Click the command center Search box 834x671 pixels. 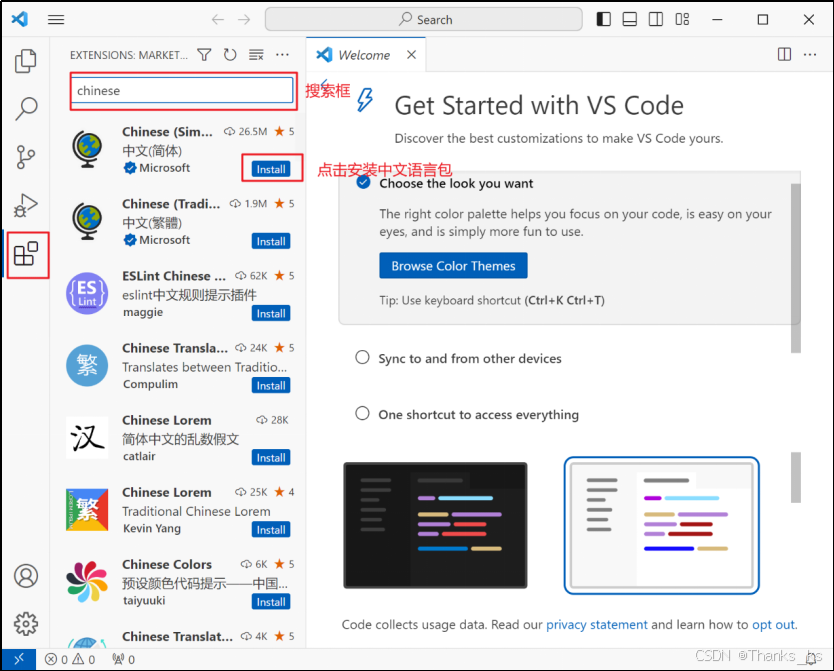(424, 20)
